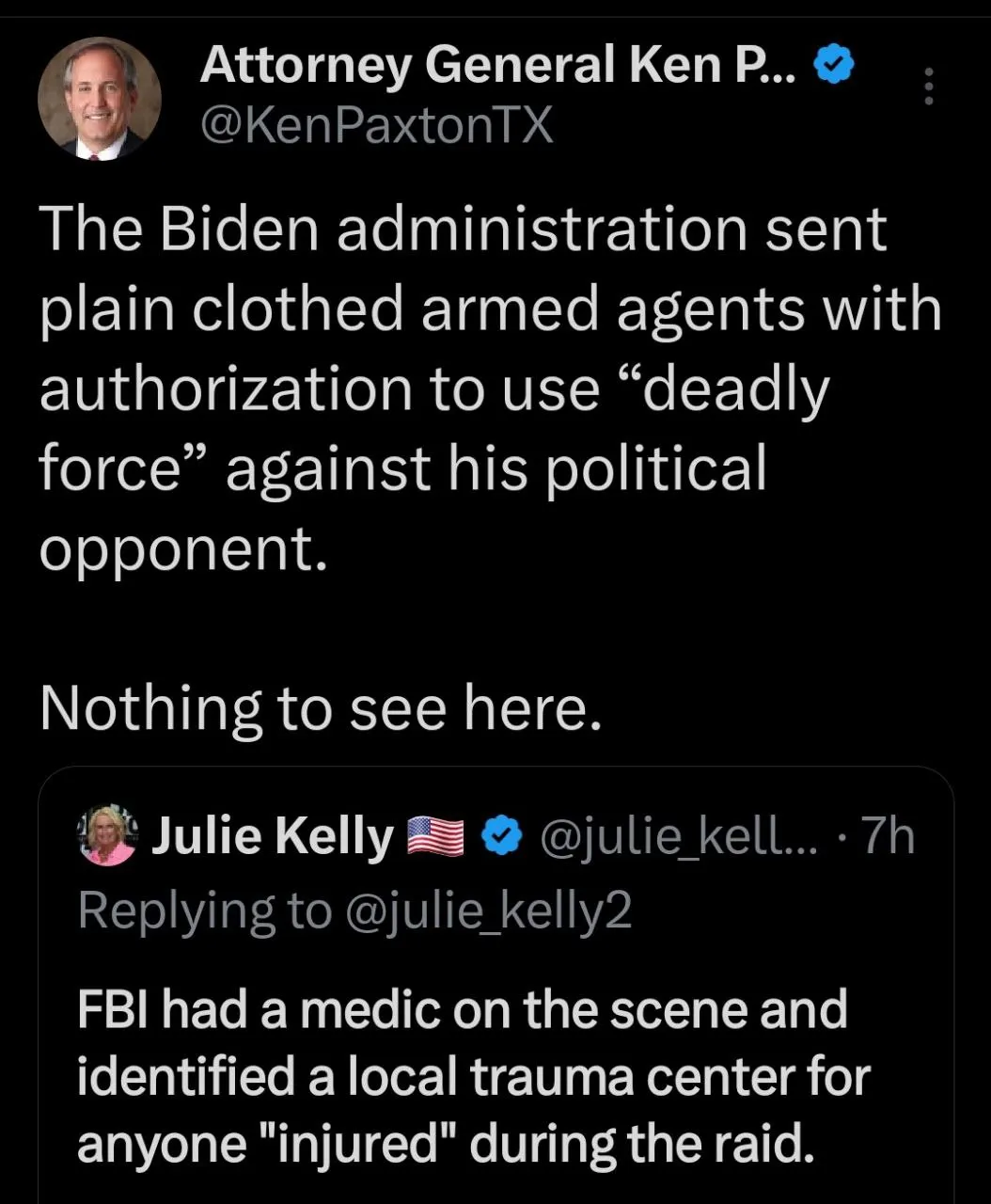Click verified badge beside Attorney General name

(833, 65)
